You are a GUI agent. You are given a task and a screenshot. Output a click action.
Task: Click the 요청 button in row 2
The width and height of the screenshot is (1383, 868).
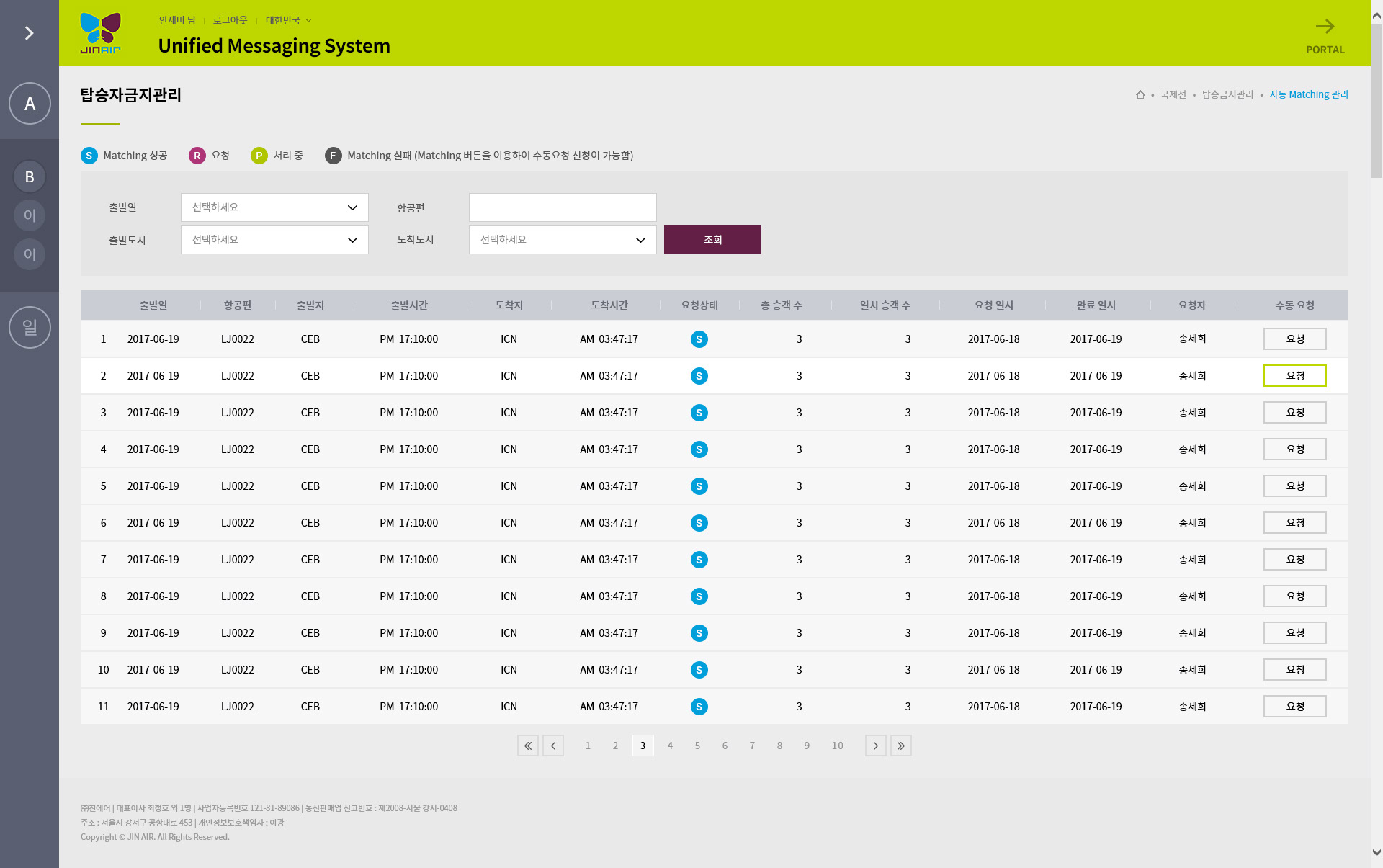[1294, 376]
